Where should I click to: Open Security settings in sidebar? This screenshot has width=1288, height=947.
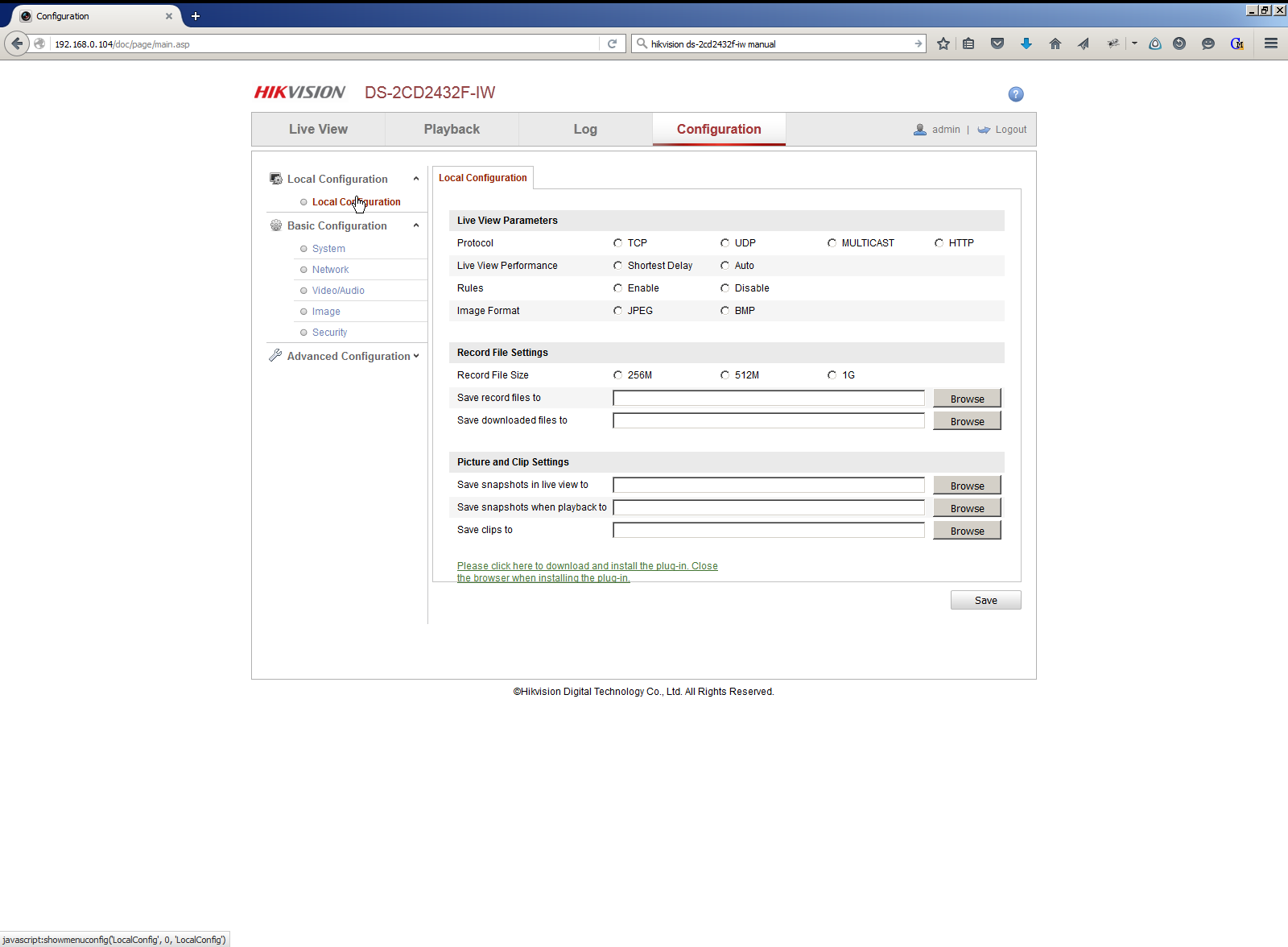[329, 333]
